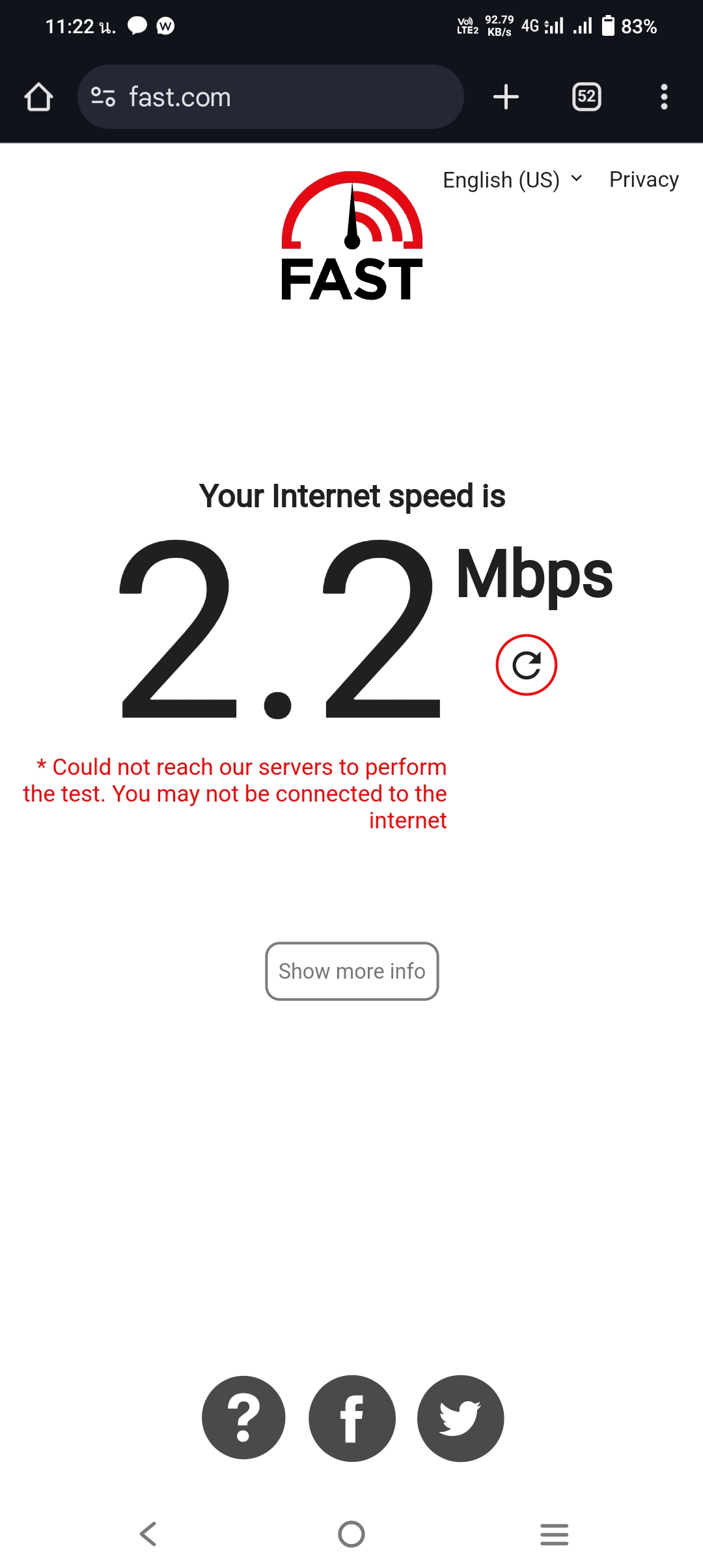Expand the English (US) language dropdown
Viewport: 703px width, 1568px height.
point(513,180)
